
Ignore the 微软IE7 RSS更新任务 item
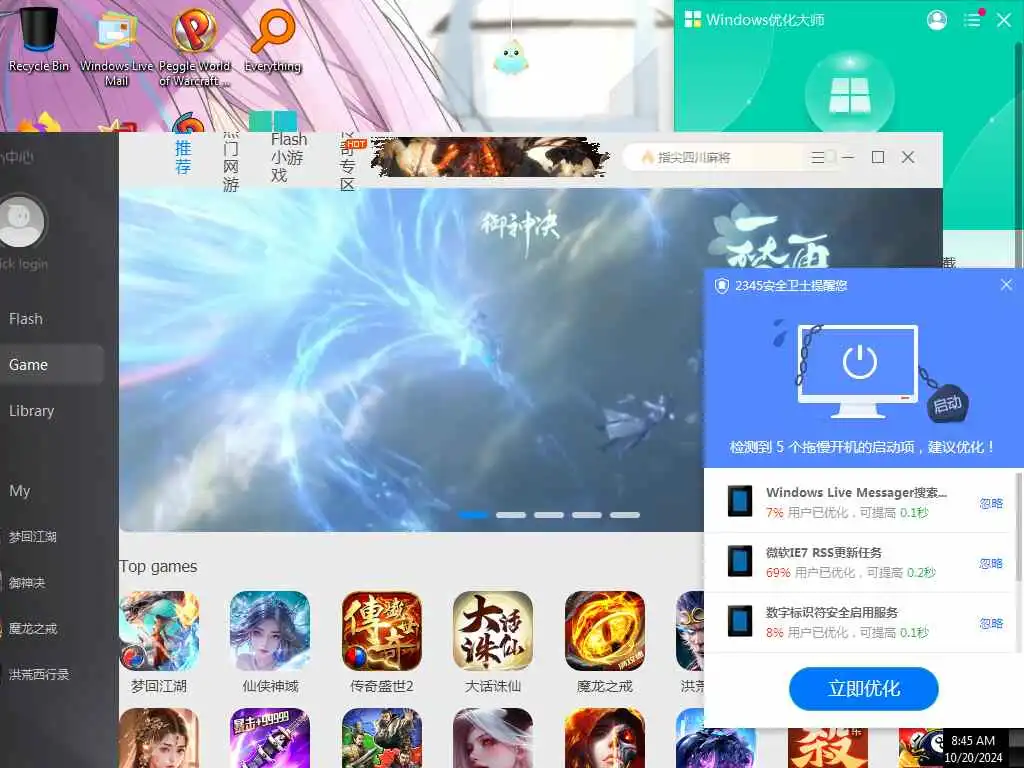click(x=991, y=563)
